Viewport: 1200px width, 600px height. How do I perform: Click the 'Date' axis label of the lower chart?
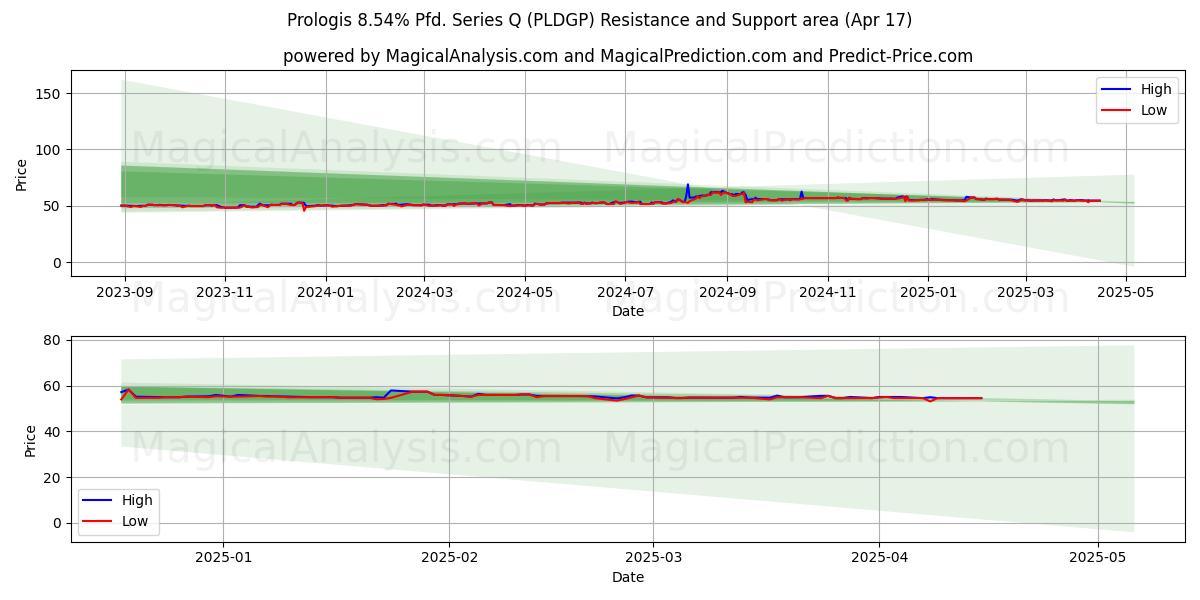coord(627,577)
